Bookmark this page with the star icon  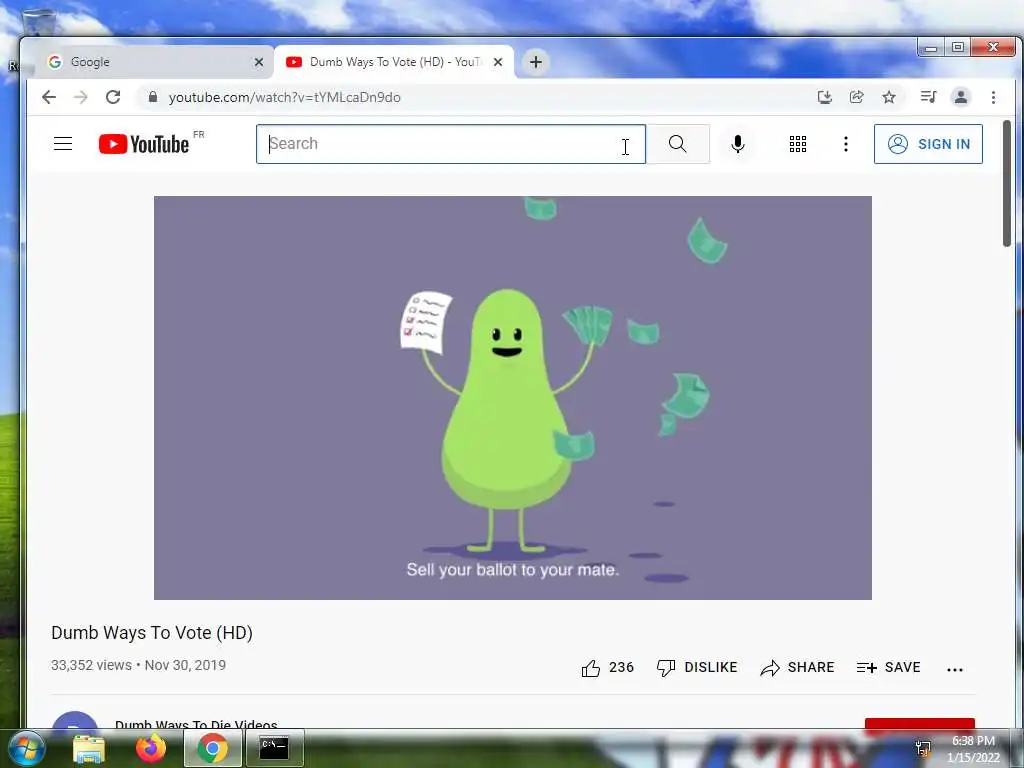[889, 97]
